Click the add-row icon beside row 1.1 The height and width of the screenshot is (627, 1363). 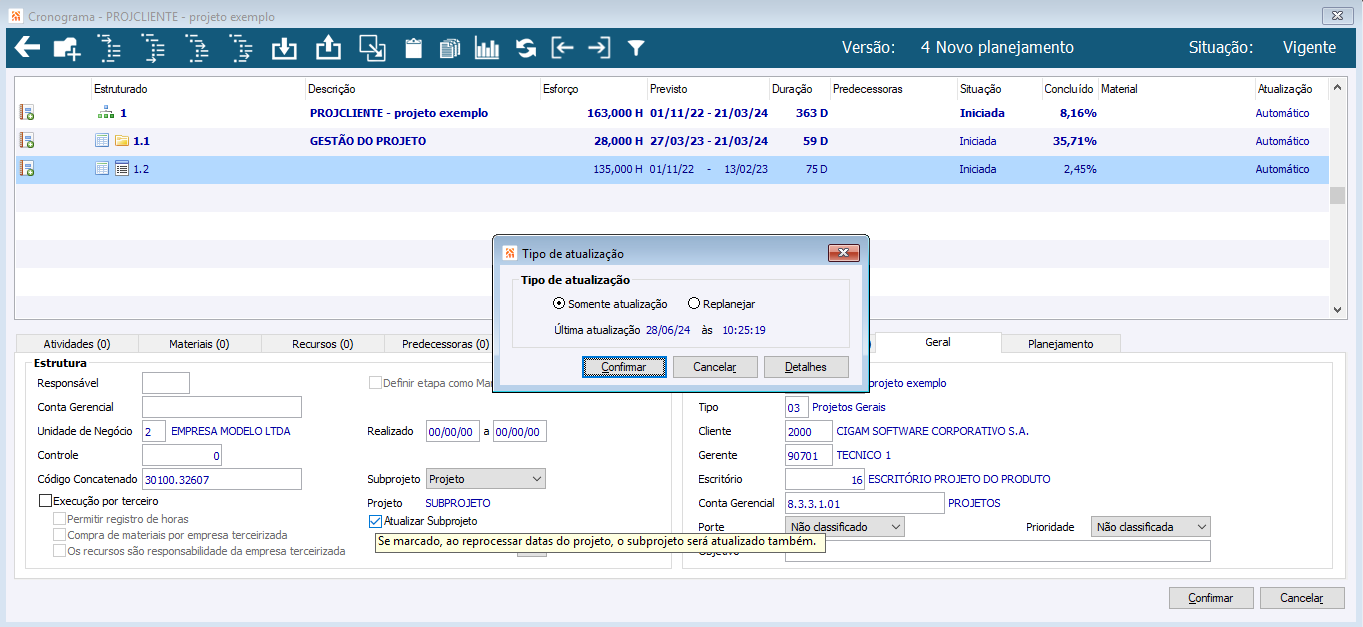coord(27,141)
